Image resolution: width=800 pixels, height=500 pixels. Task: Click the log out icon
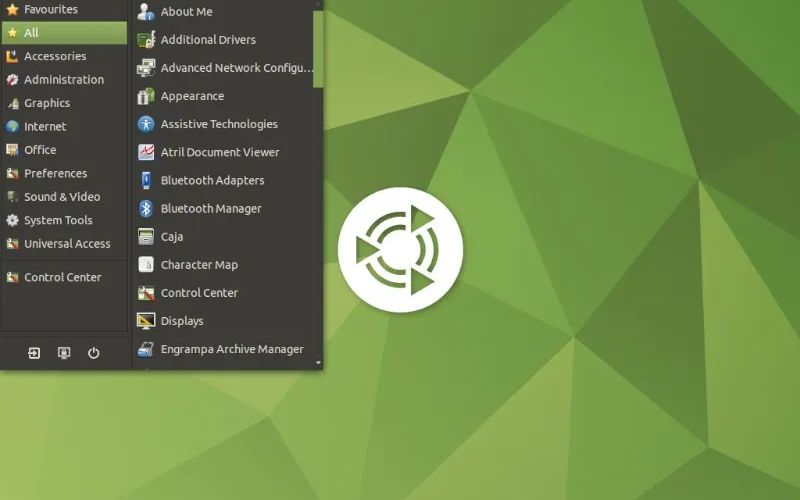[x=34, y=353]
